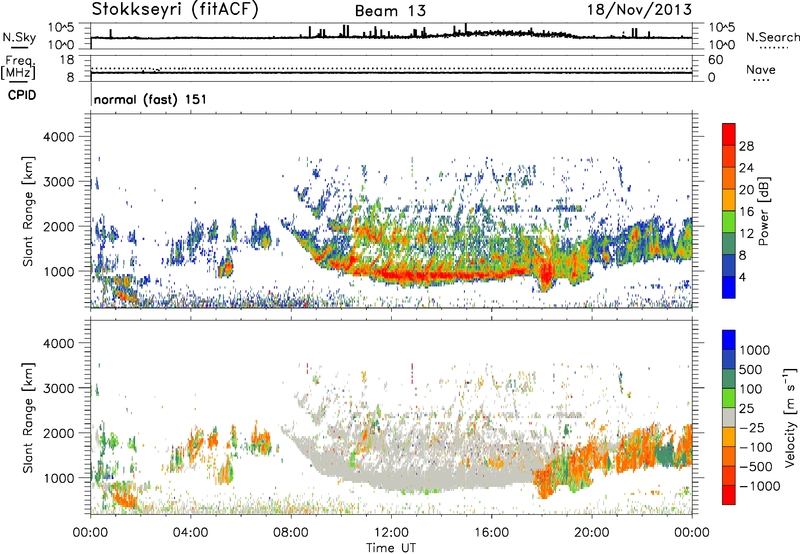
Task: Click the yellow-orange 16–20 dB Power color segment
Action: [x=729, y=200]
